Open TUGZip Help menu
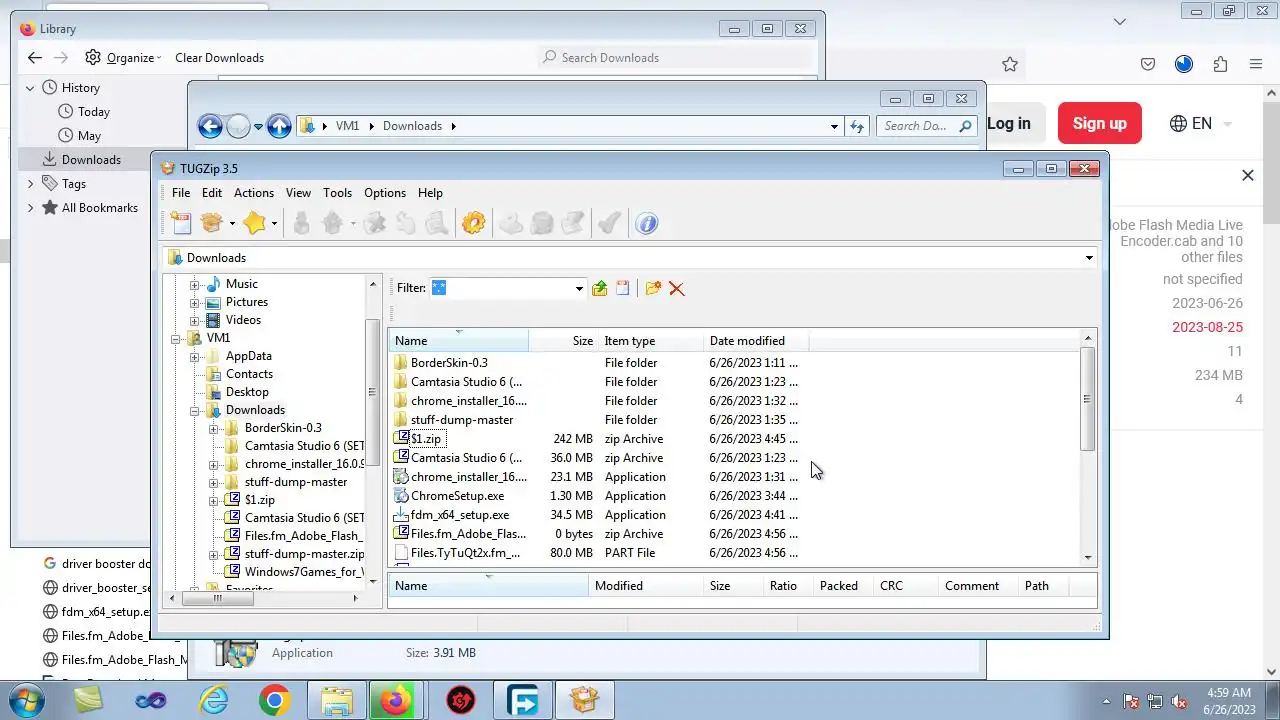The height and width of the screenshot is (720, 1280). click(x=430, y=193)
